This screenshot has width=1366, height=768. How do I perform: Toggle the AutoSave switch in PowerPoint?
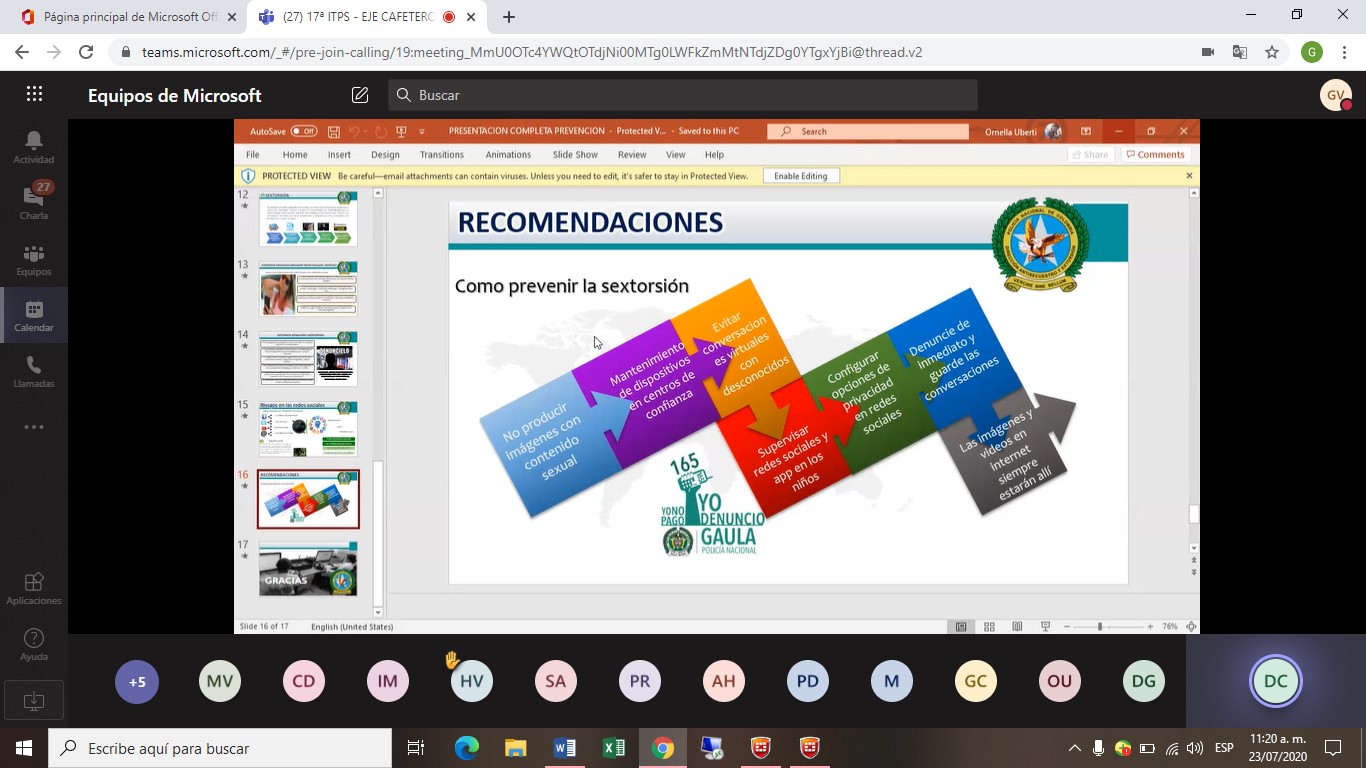click(x=304, y=131)
